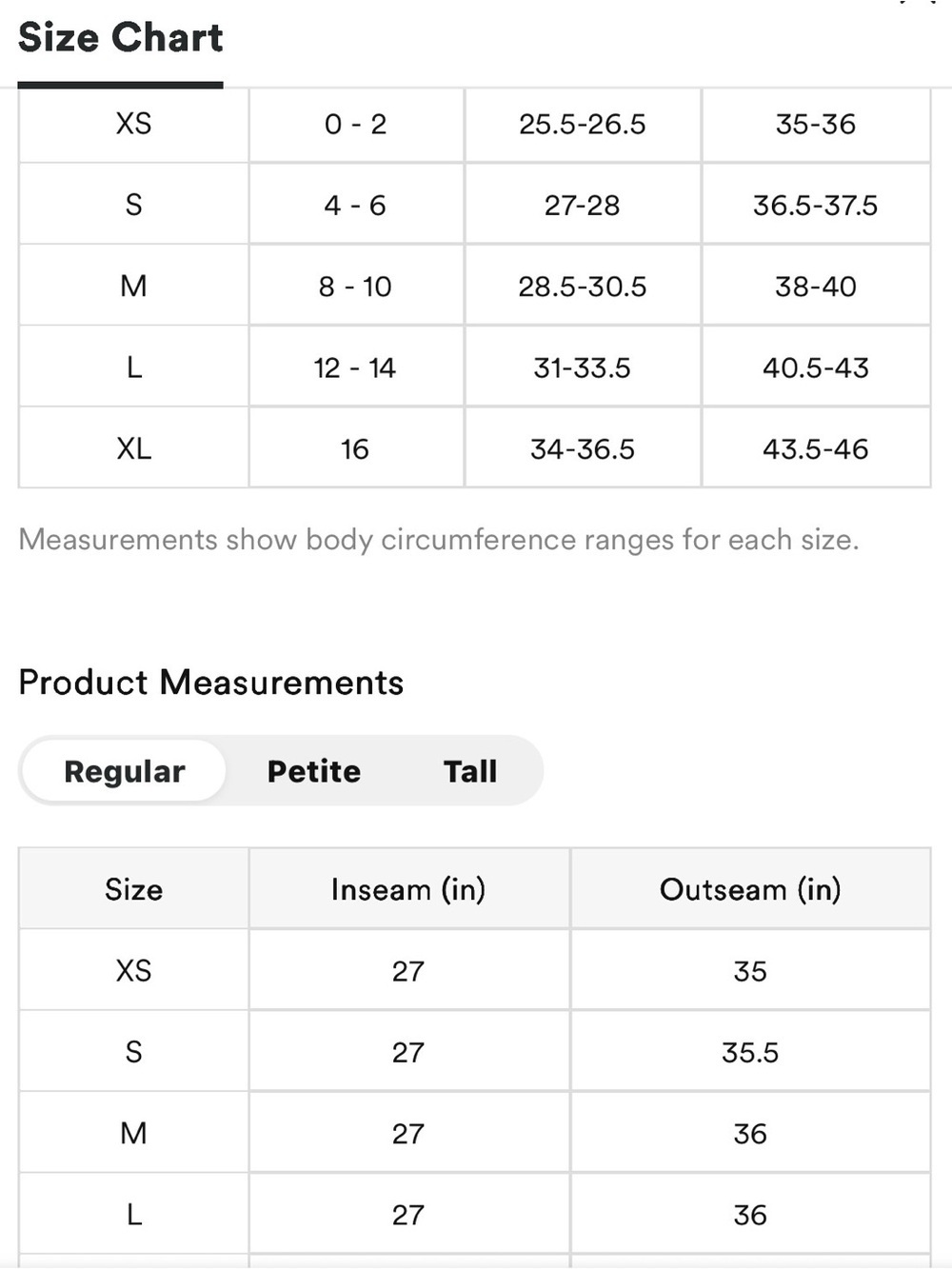Viewport: 952px width, 1269px height.
Task: Click the Product Measurements heading
Action: pos(211,683)
